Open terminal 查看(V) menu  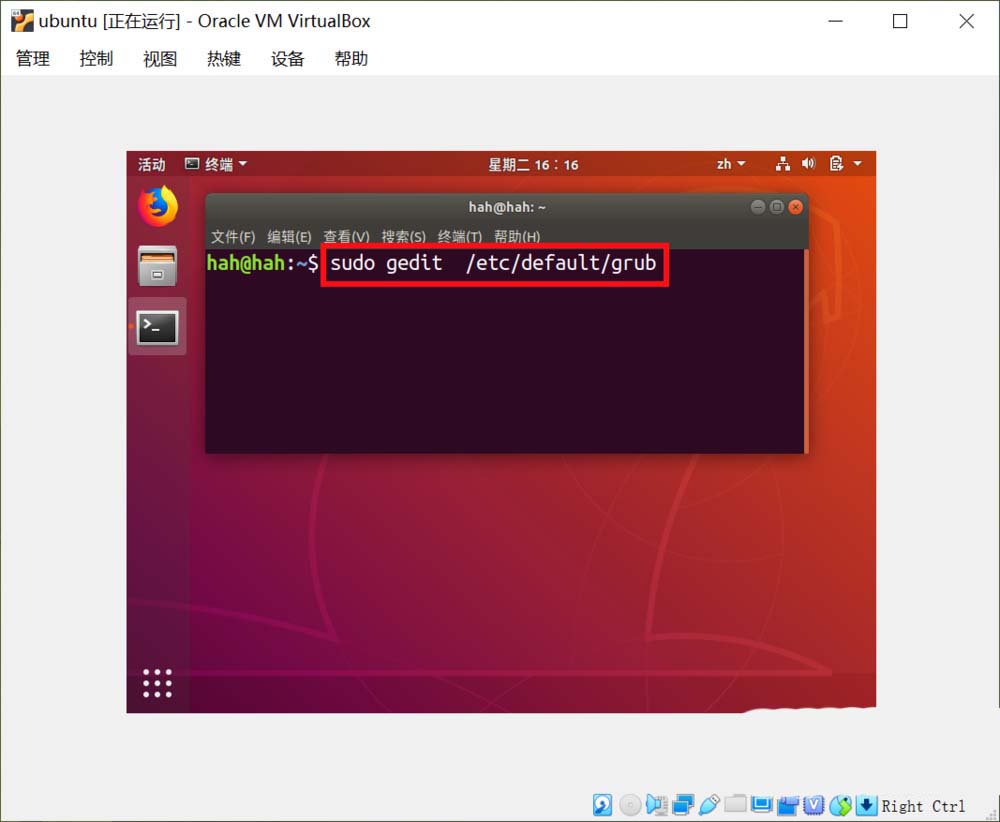[x=346, y=237]
